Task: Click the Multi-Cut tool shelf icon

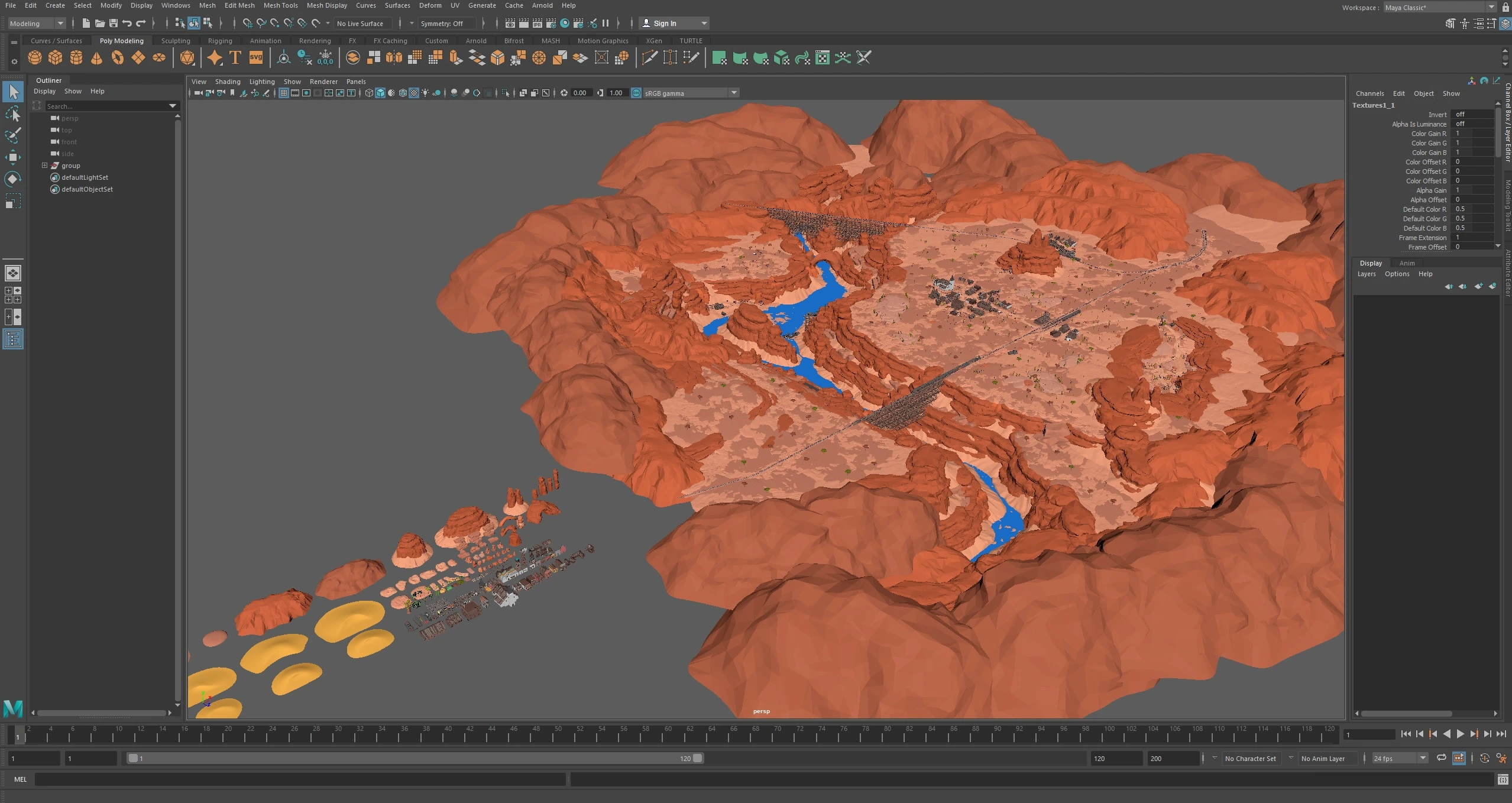Action: pos(649,57)
